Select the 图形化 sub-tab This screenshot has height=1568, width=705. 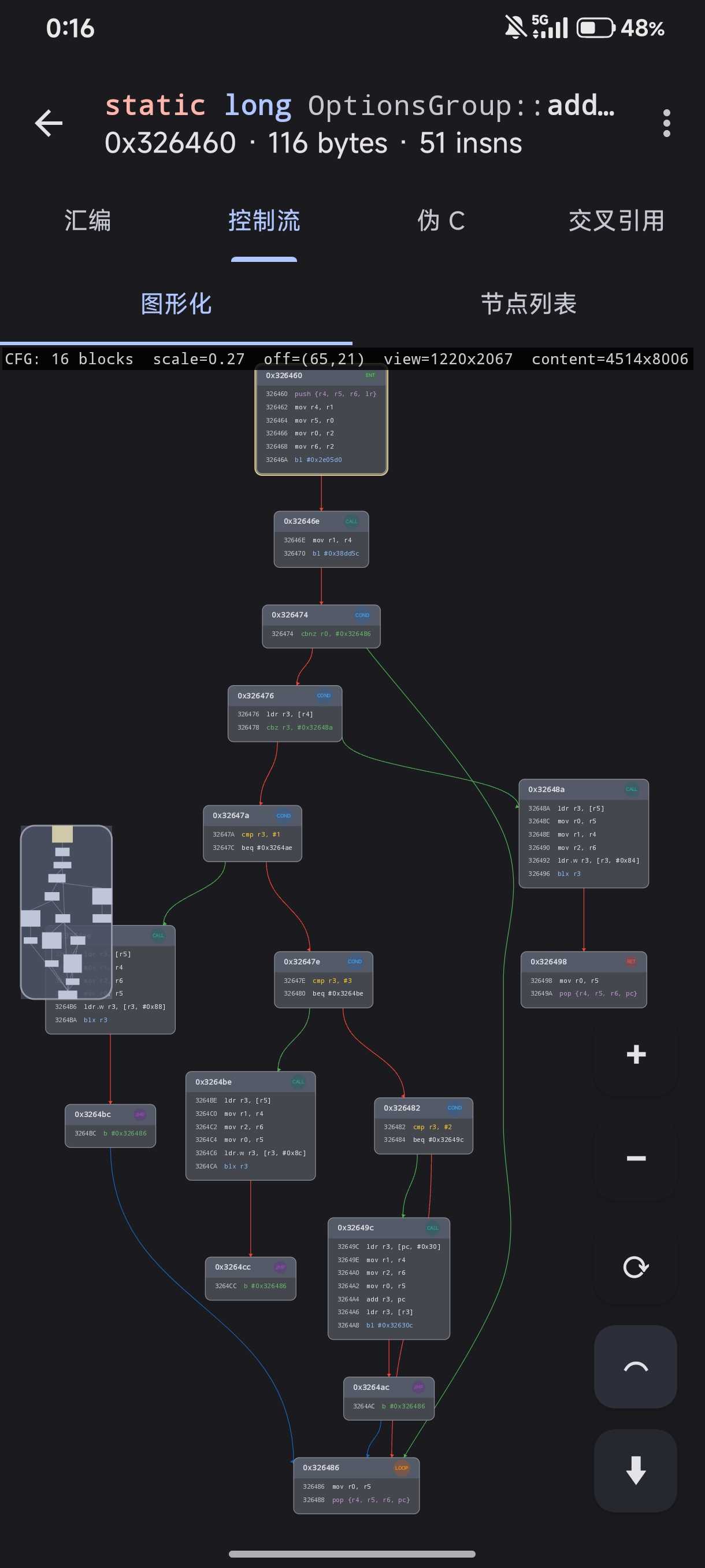pos(176,303)
